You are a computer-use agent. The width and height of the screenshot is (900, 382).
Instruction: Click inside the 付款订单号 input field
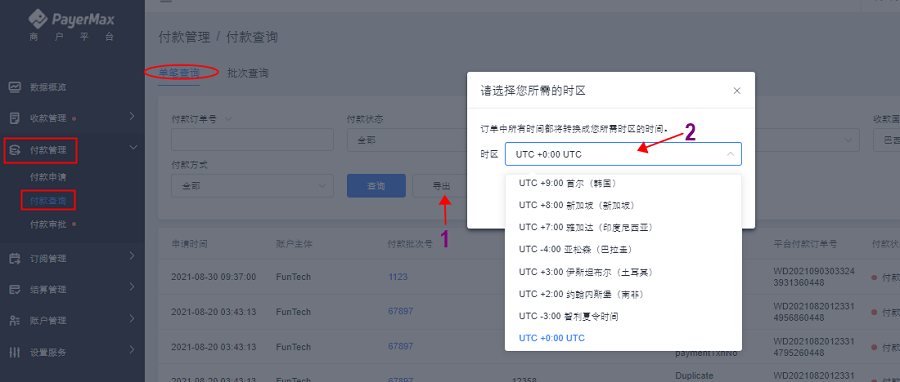(252, 140)
